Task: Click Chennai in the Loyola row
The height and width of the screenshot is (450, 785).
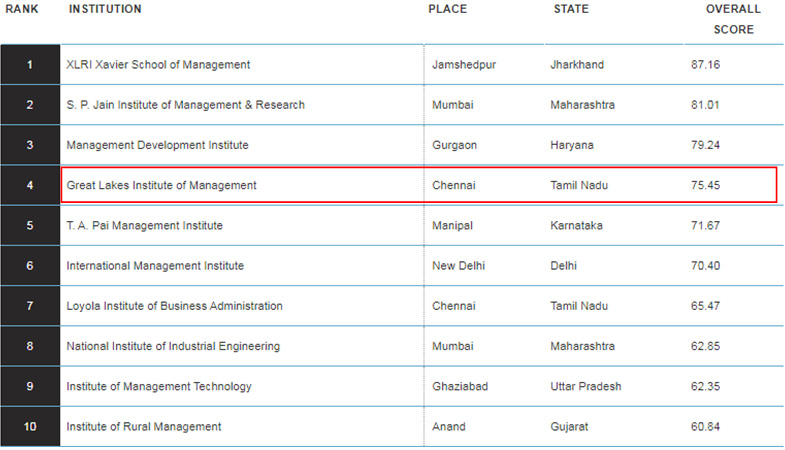Action: (454, 306)
